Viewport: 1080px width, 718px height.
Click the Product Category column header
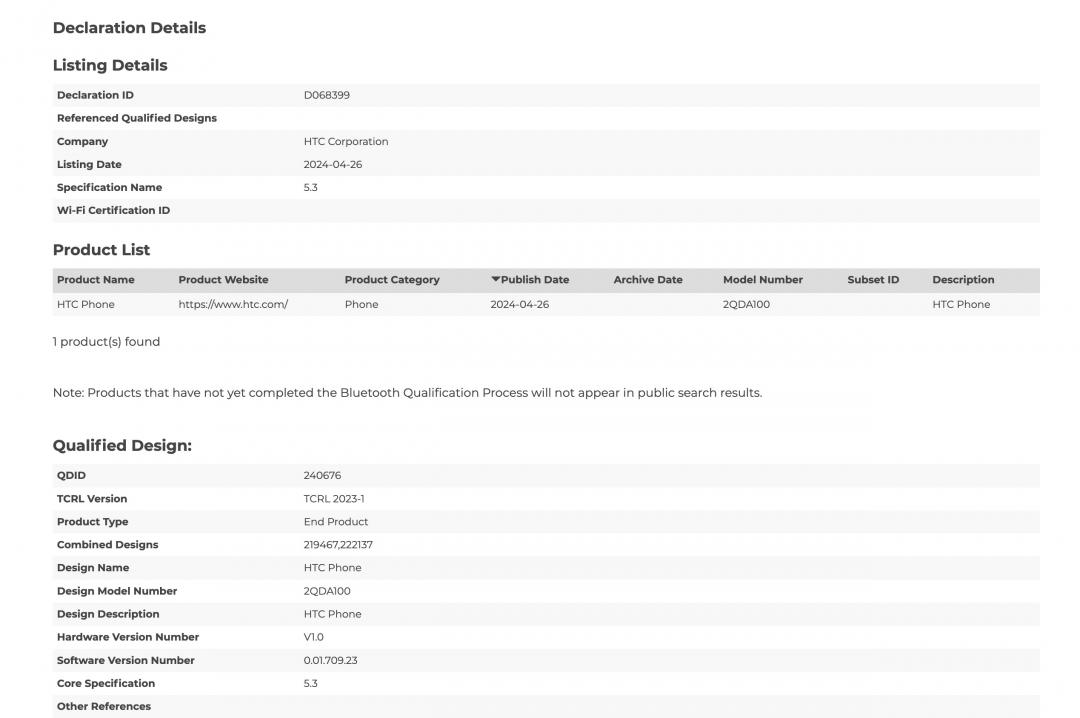[391, 280]
